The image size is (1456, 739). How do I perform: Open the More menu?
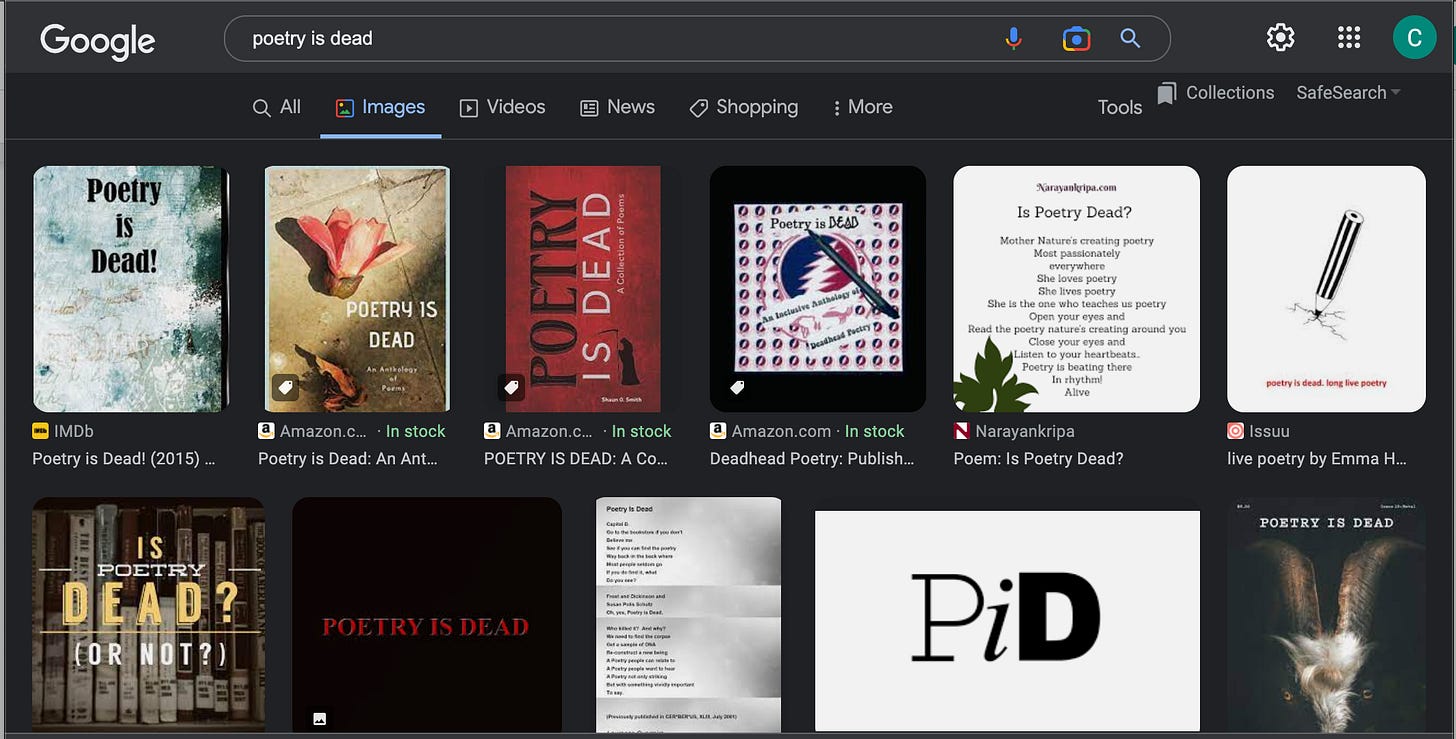[862, 107]
